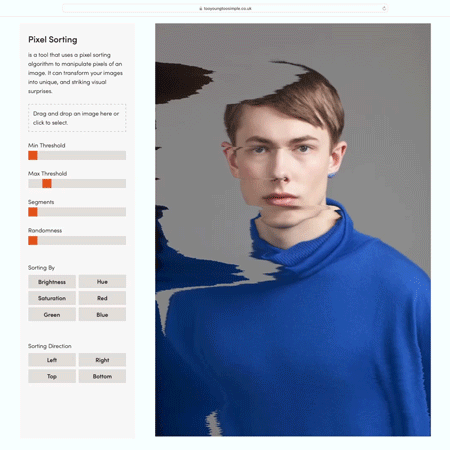Screen dimensions: 450x450
Task: Choose Saturation sorting option
Action: tap(52, 298)
